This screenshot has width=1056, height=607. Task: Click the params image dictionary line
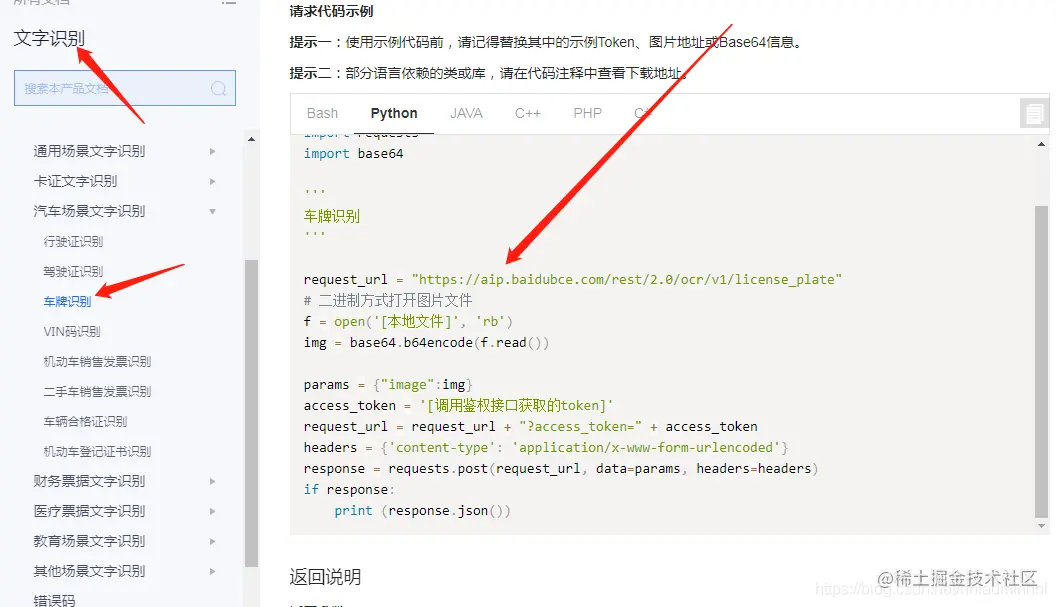[x=388, y=385]
